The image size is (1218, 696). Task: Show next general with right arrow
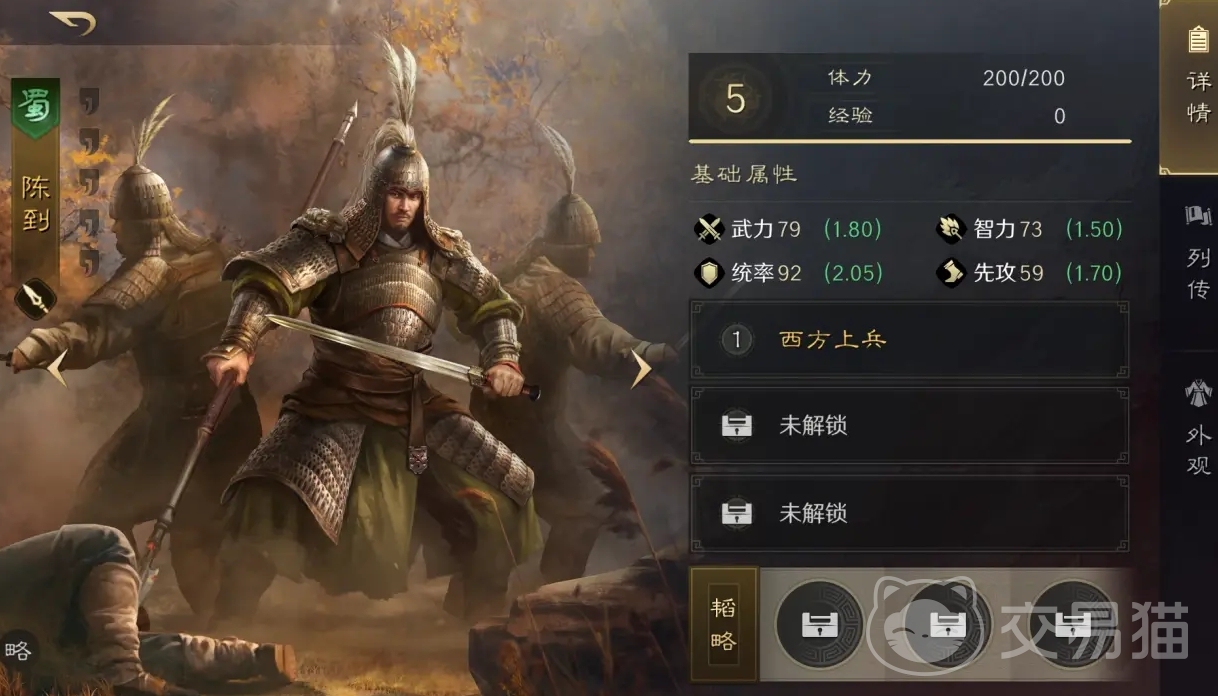pos(639,367)
